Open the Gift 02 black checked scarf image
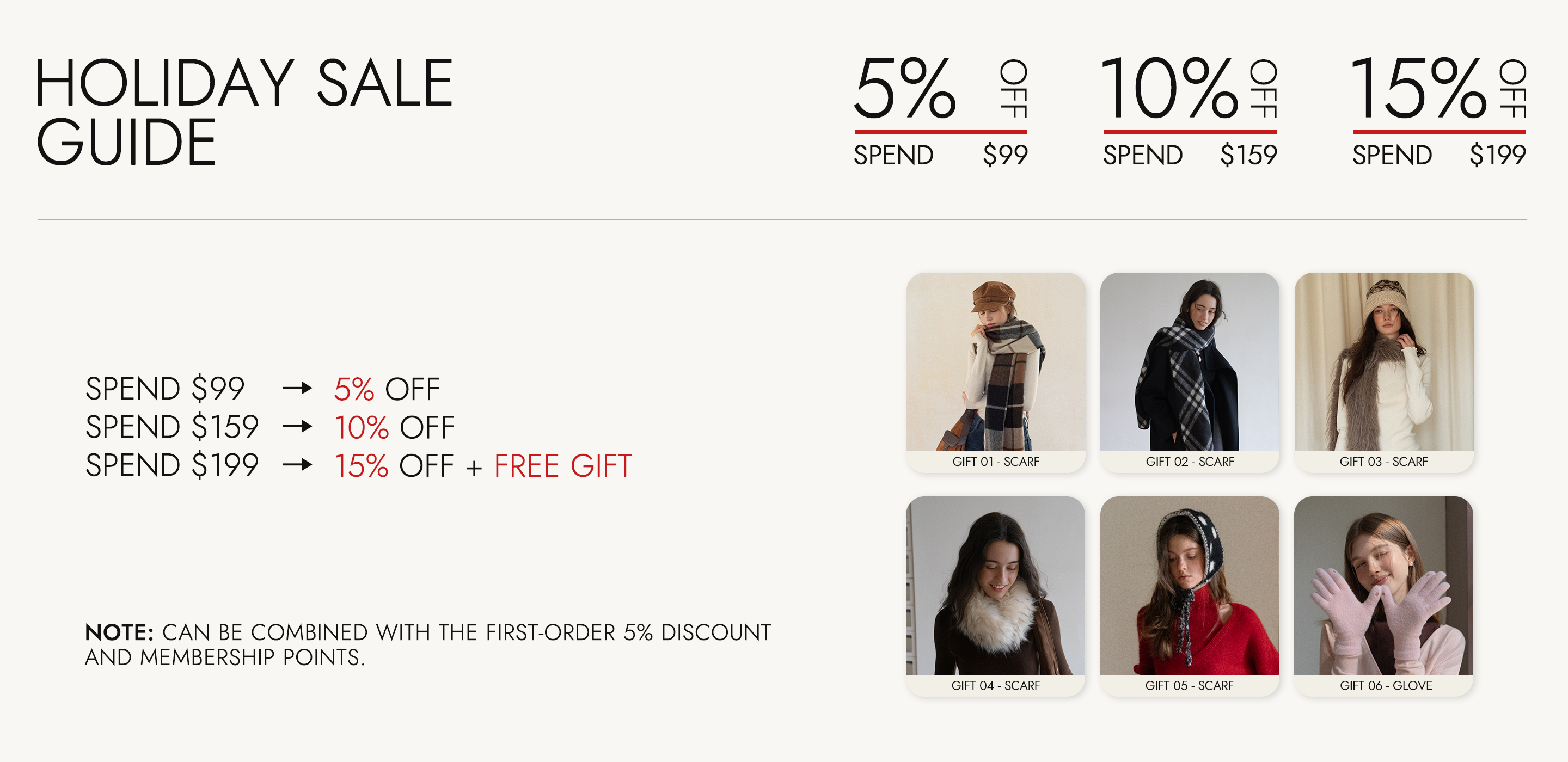Screen dimensions: 1568x762 tap(1189, 361)
